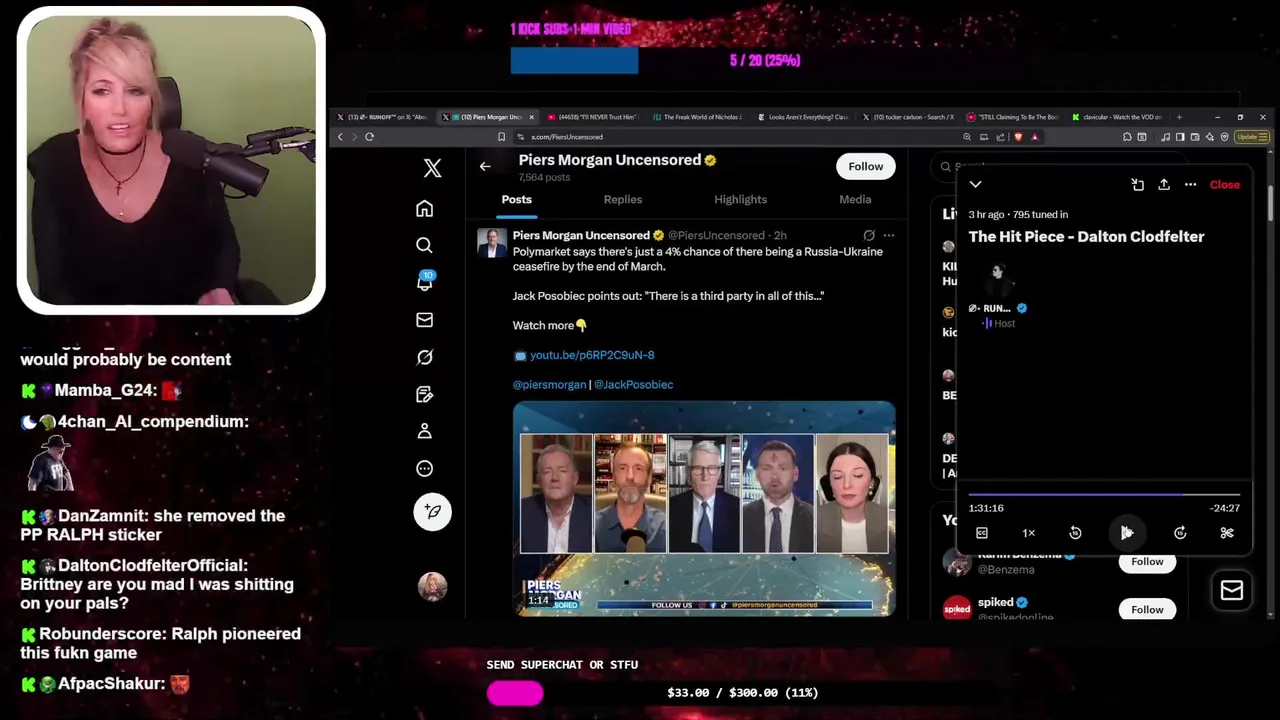Open the @piersmorgan mention
The height and width of the screenshot is (720, 1280).
(549, 384)
